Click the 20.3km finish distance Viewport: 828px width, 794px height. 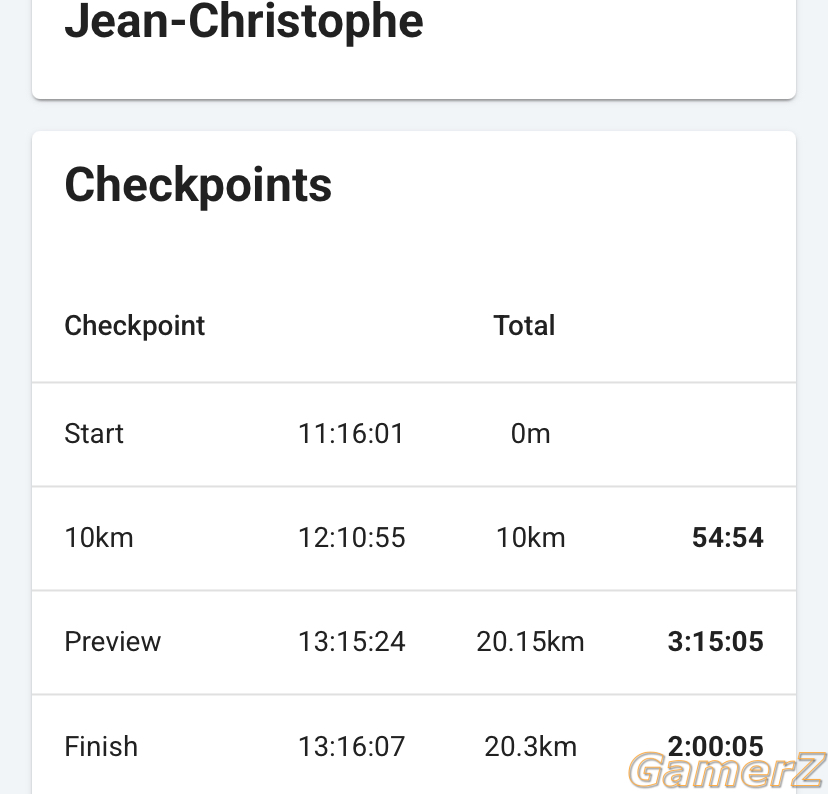[x=530, y=747]
